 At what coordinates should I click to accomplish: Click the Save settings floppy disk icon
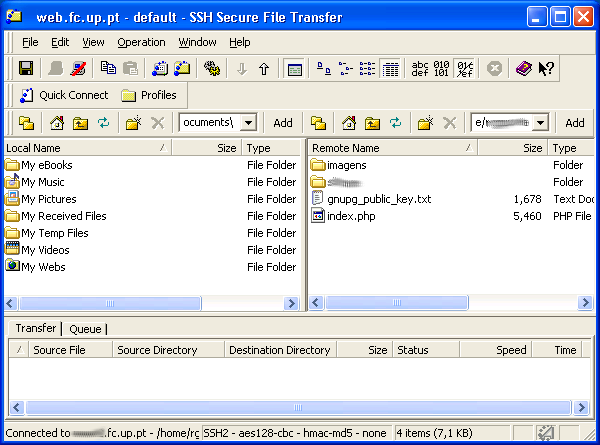point(26,68)
